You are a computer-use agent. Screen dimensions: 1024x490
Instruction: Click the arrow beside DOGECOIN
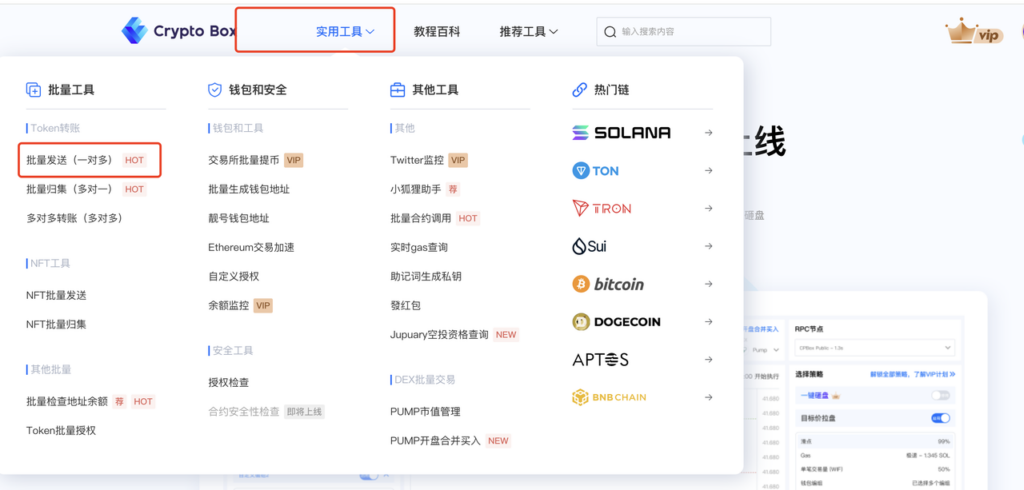point(708,321)
